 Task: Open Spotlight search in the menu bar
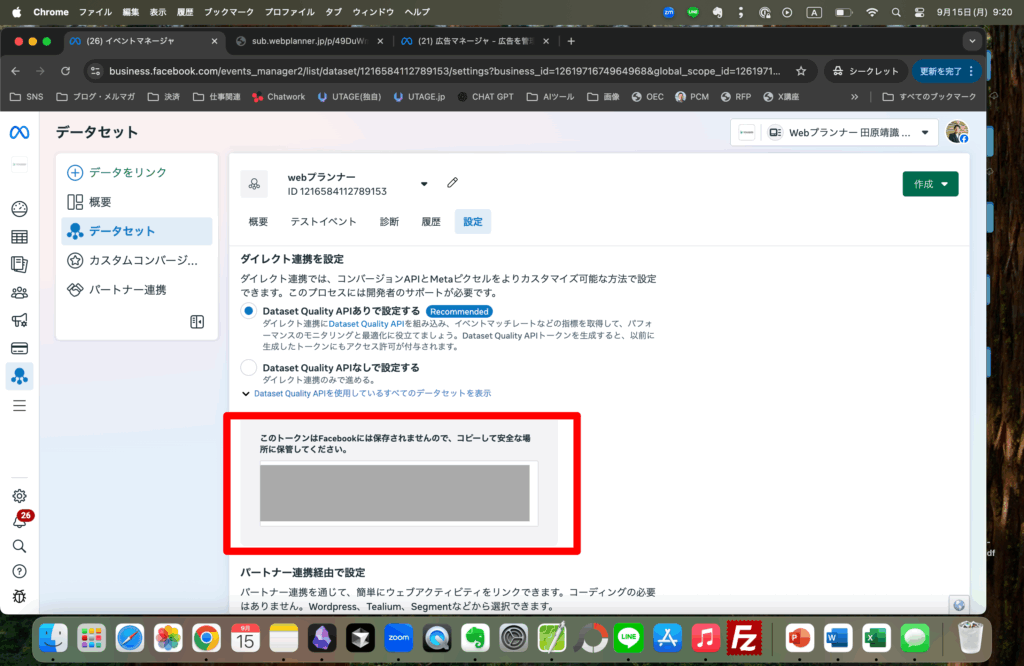point(896,12)
